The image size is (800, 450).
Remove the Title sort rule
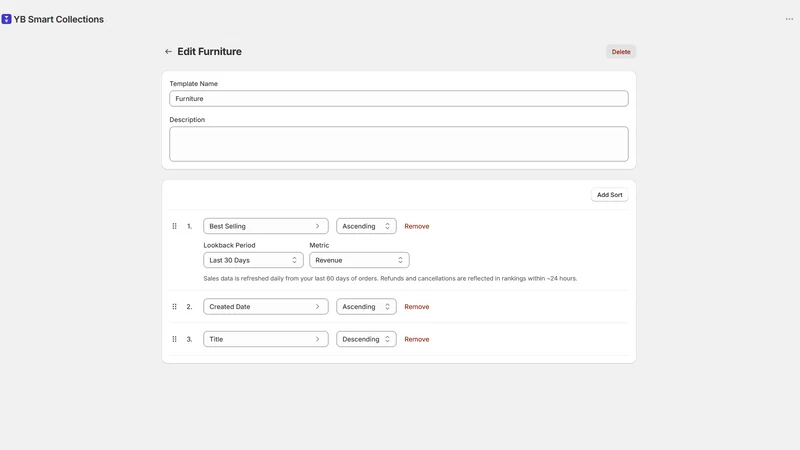417,339
